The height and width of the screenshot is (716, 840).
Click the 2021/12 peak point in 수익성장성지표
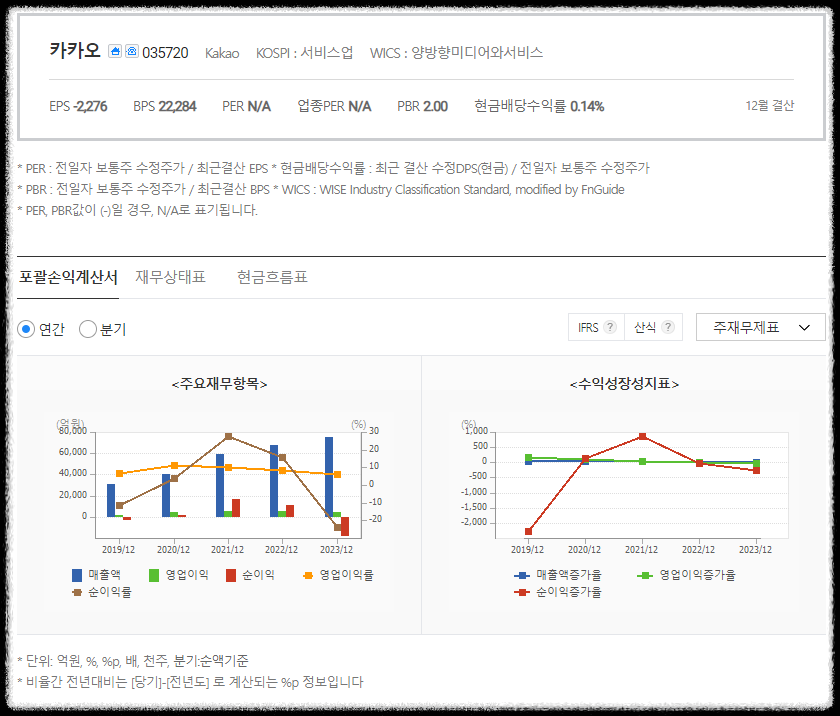point(642,436)
